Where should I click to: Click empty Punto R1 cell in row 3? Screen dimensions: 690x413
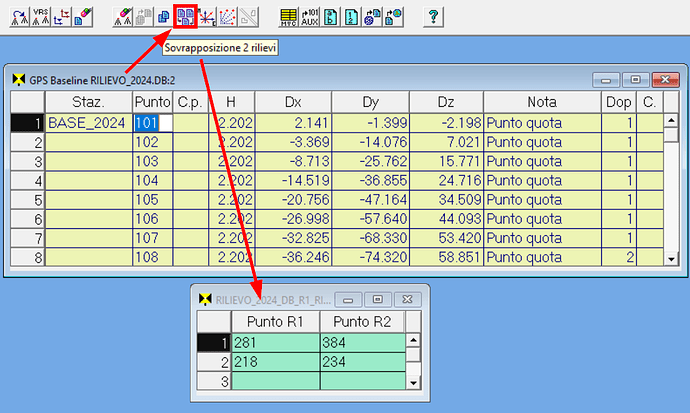[275, 381]
